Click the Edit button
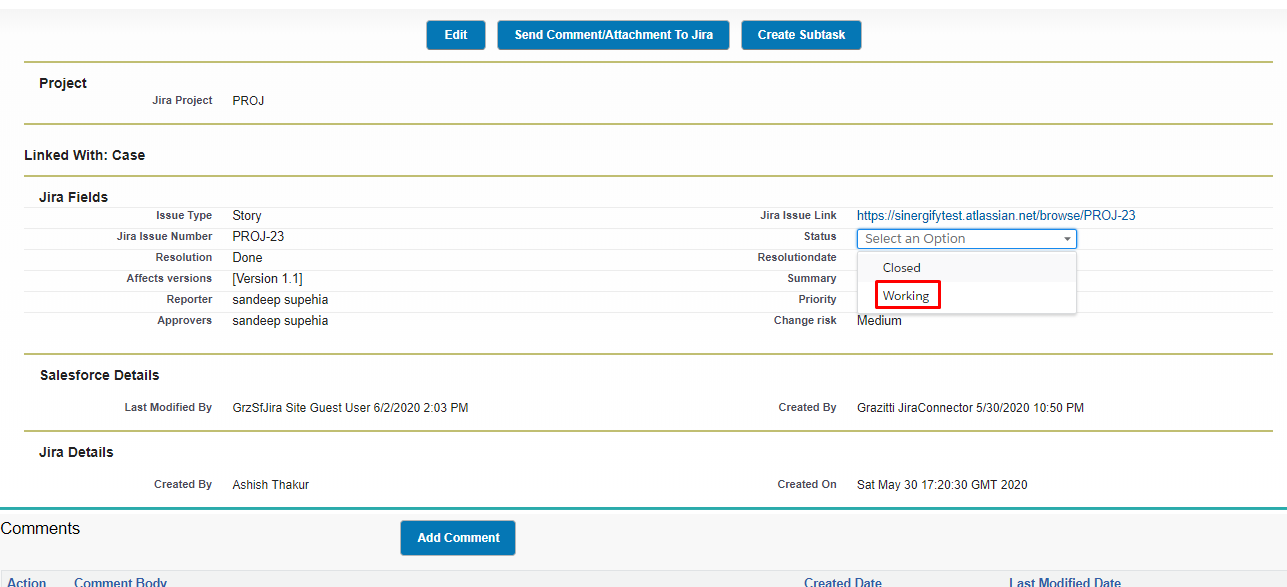This screenshot has width=1287, height=587. (x=455, y=34)
